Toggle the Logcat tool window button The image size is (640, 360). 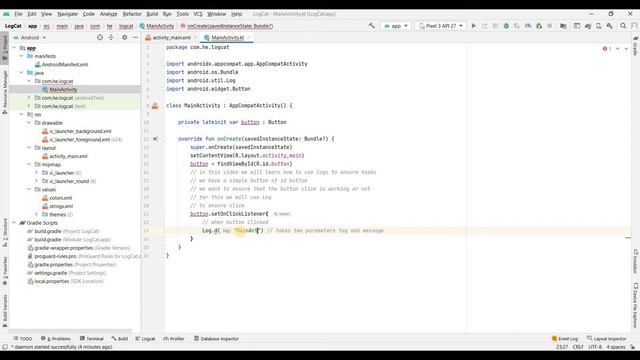145,339
